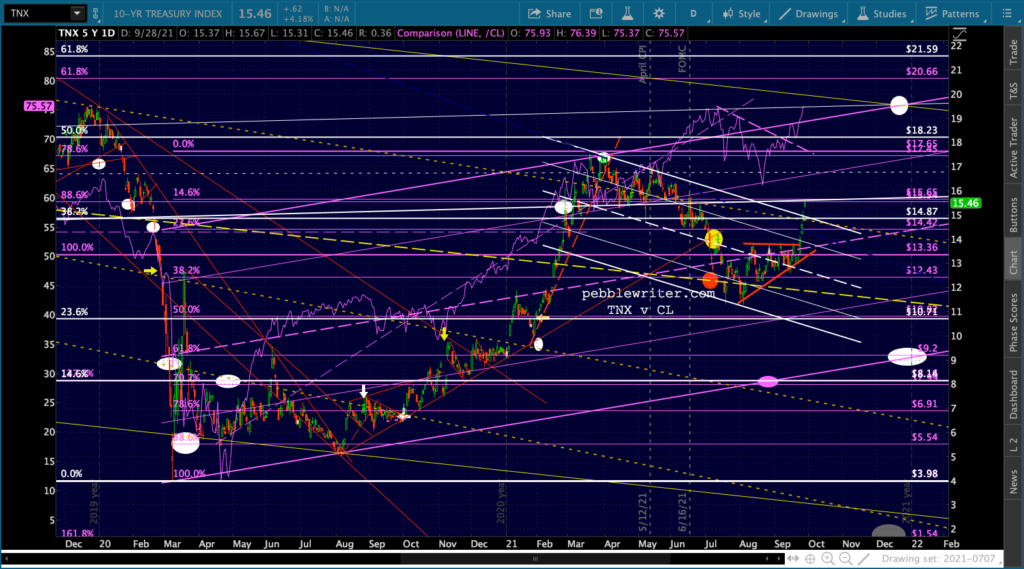
Task: Activate the crosshair pan icon
Action: pos(810,559)
